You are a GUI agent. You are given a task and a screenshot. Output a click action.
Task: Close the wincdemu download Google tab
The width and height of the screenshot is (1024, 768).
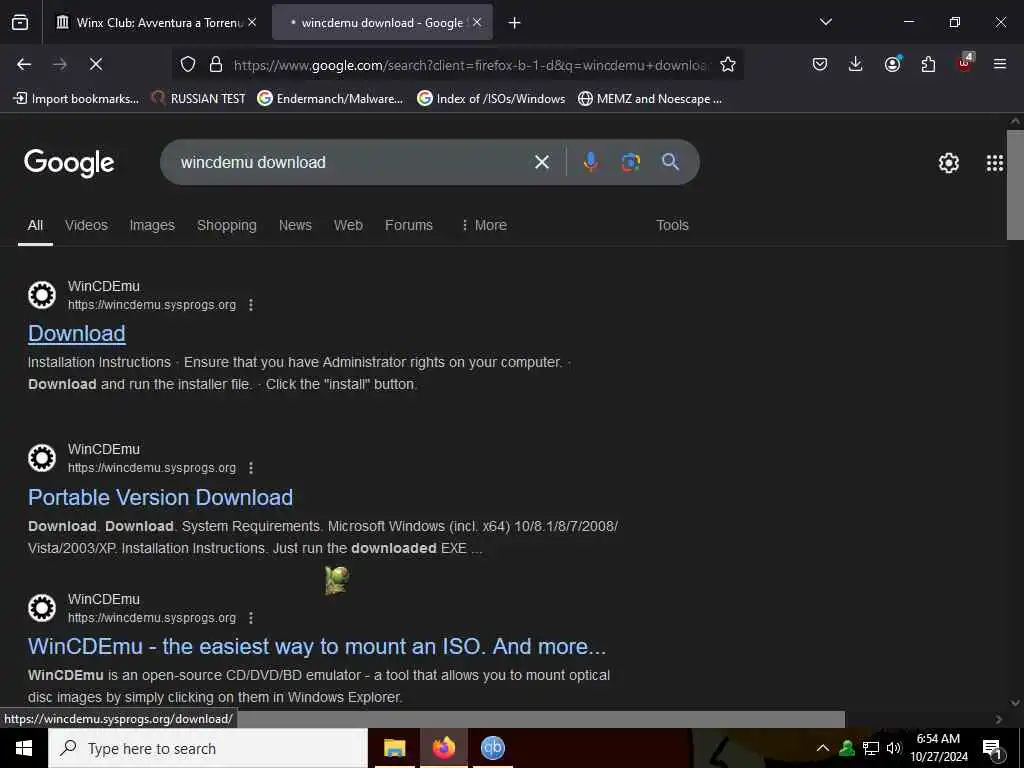(477, 22)
